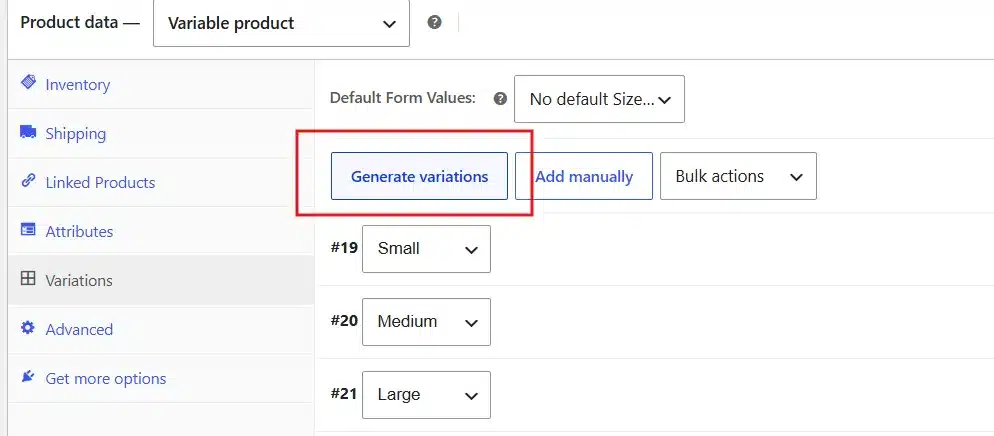The width and height of the screenshot is (994, 436).
Task: Switch to the Linked Products tab
Action: tap(161, 182)
